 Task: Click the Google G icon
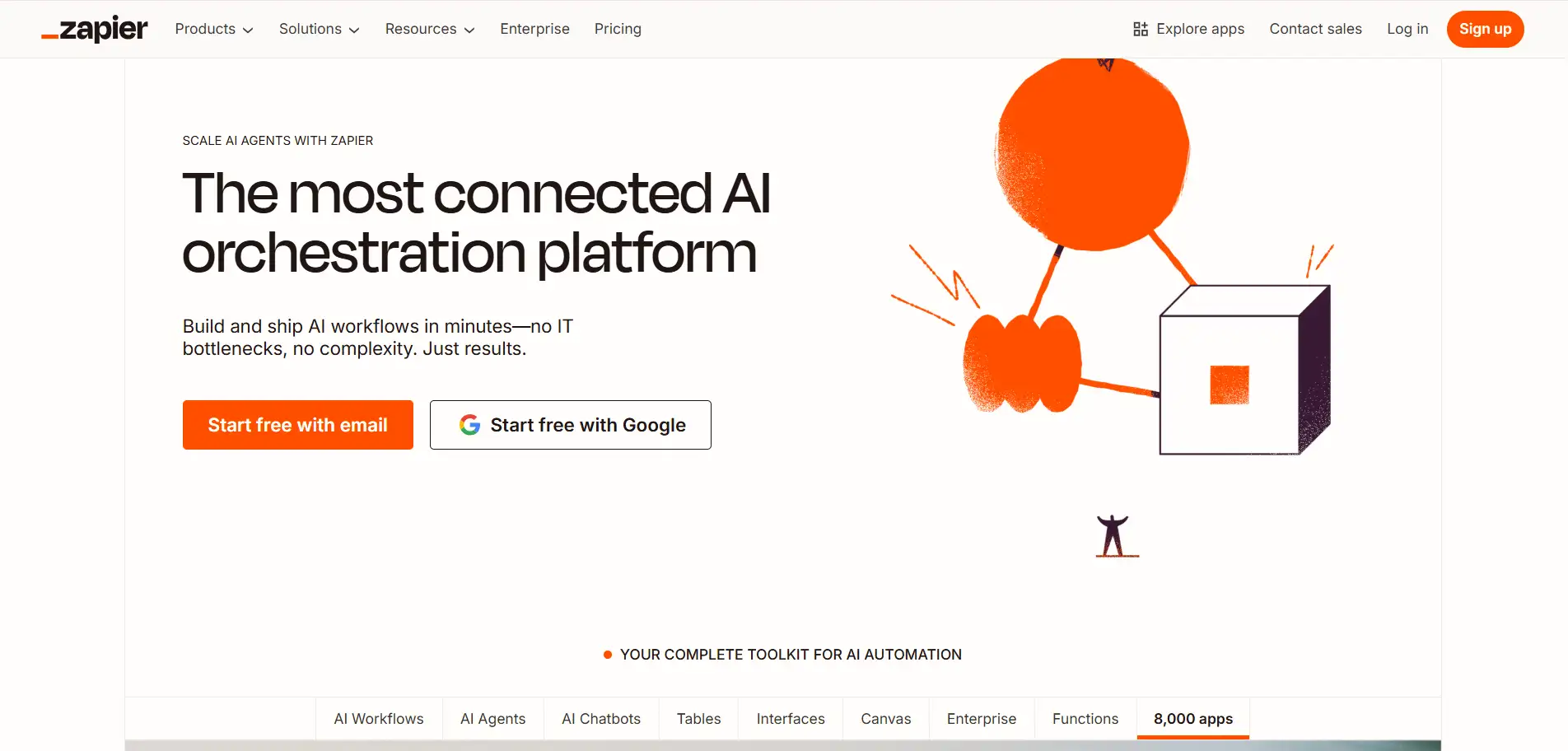(469, 425)
